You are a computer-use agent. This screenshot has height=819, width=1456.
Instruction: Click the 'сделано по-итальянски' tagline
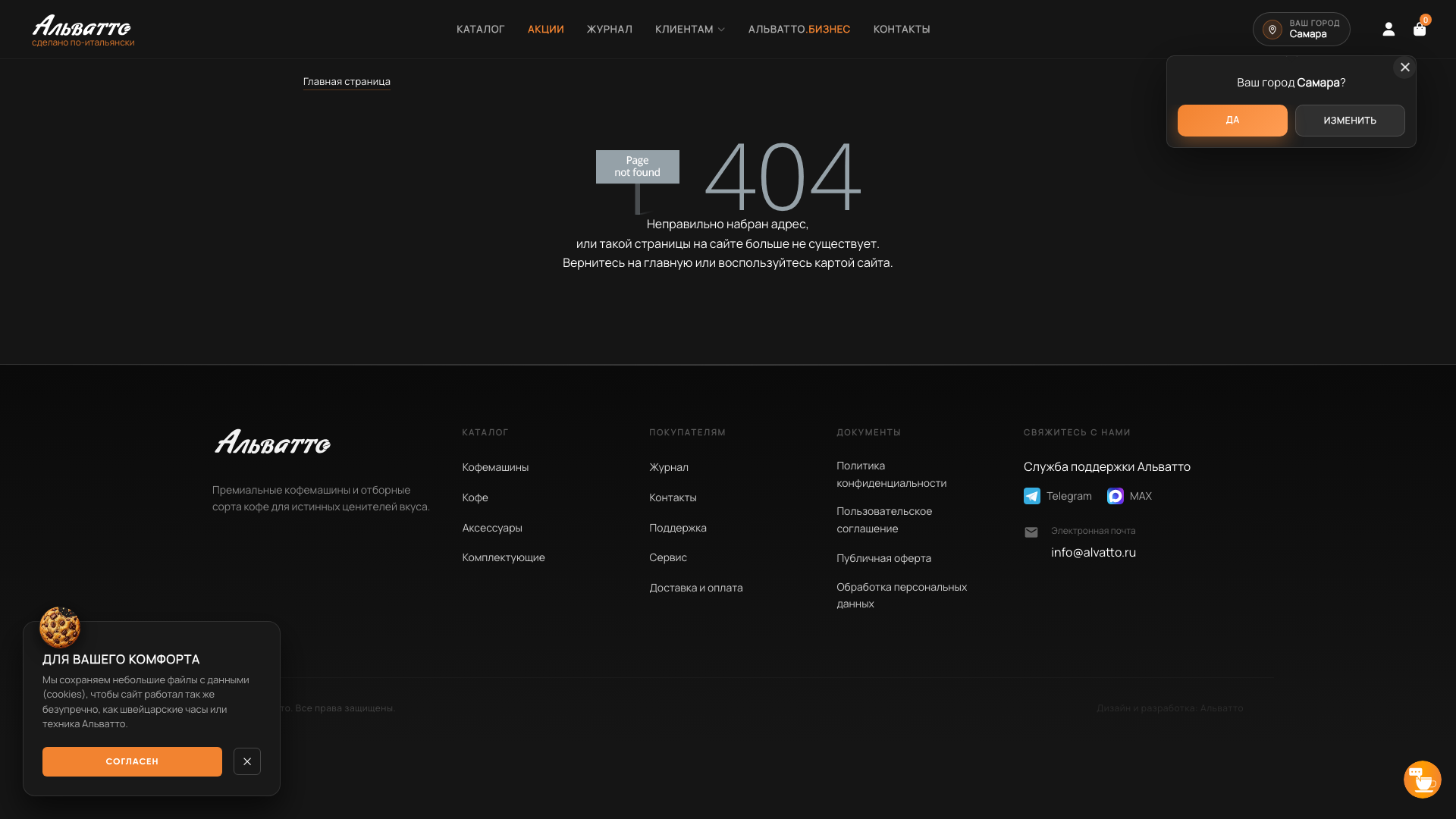pos(83,42)
